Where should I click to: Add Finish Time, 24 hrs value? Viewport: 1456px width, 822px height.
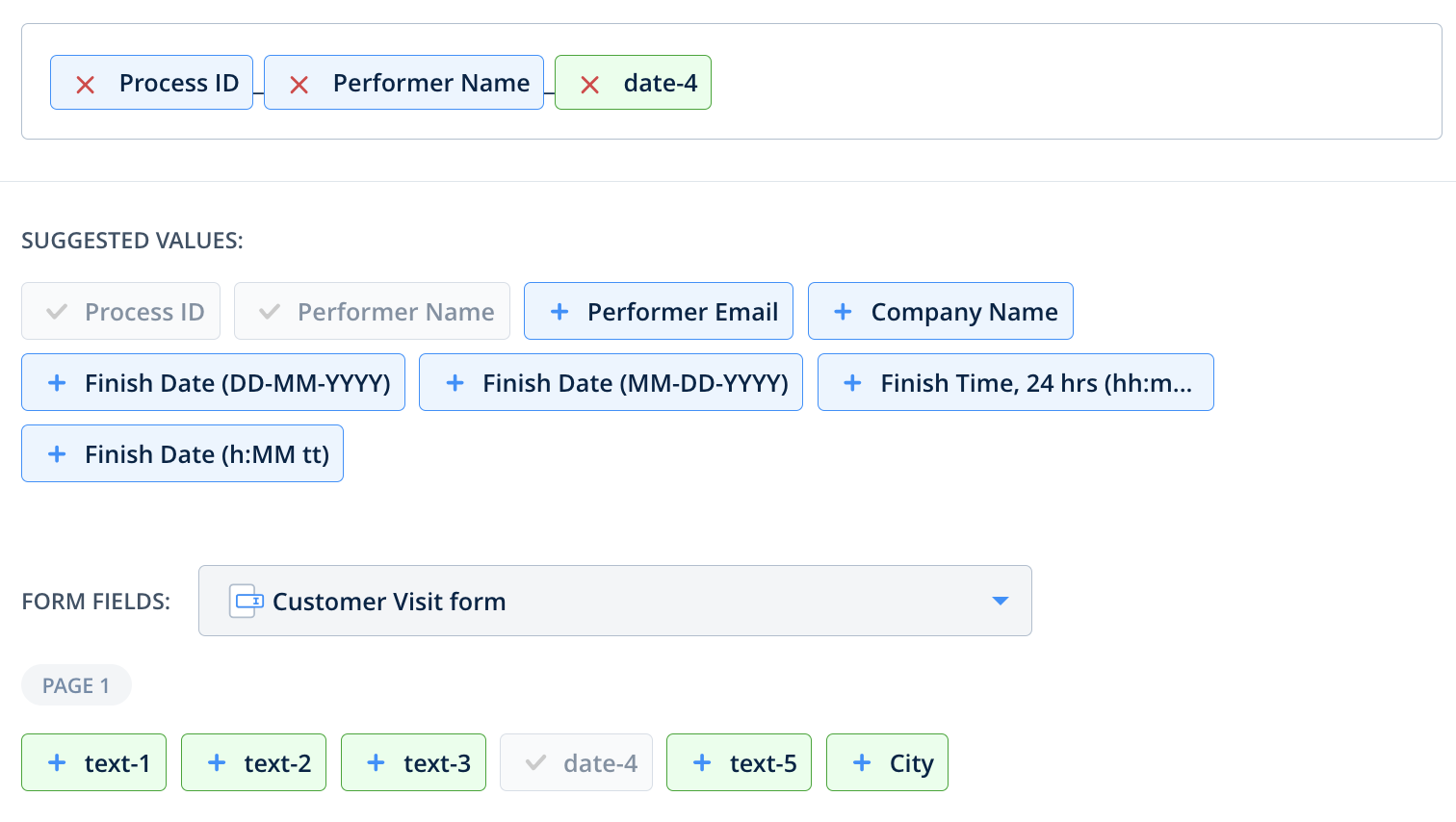(x=852, y=382)
